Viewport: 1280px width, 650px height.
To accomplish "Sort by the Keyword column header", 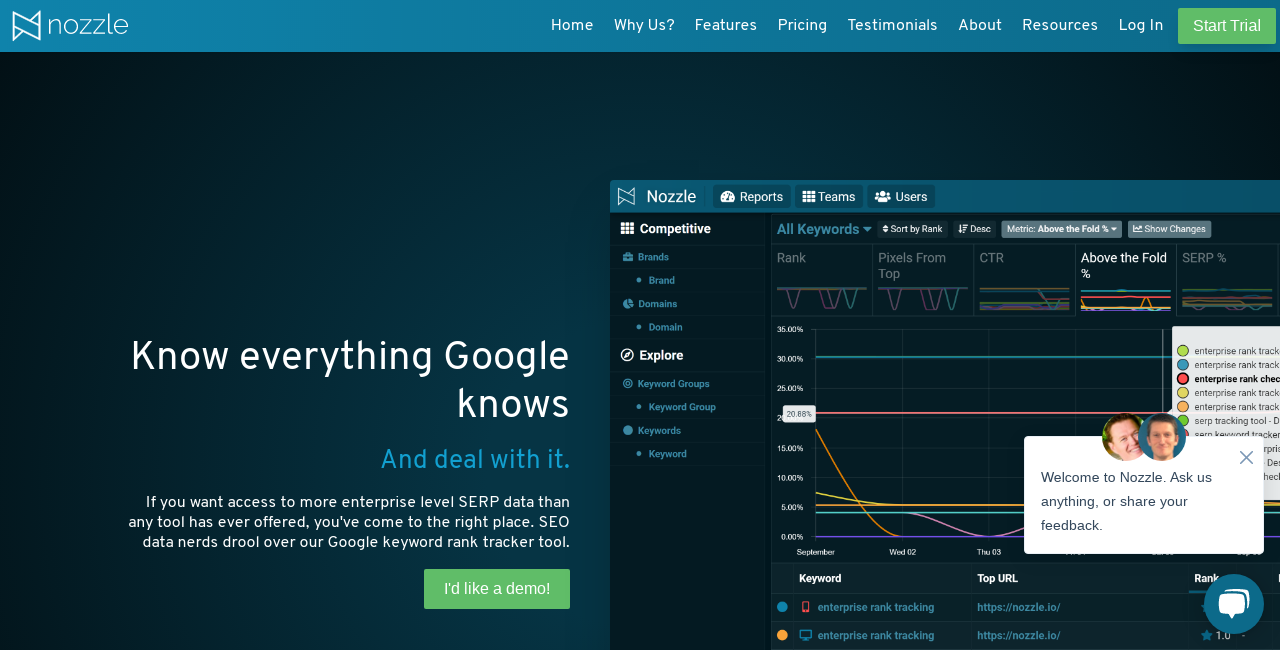I will pyautogui.click(x=820, y=578).
